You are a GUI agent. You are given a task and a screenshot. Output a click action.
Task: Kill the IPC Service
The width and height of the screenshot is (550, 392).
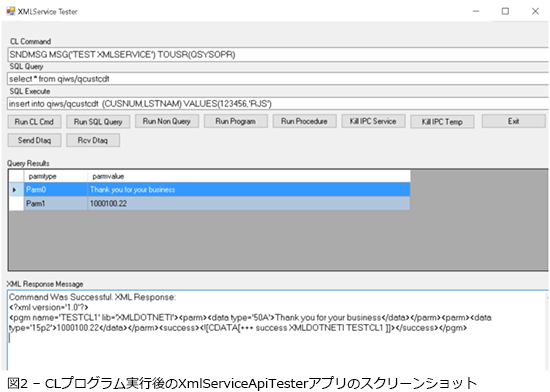[373, 121]
